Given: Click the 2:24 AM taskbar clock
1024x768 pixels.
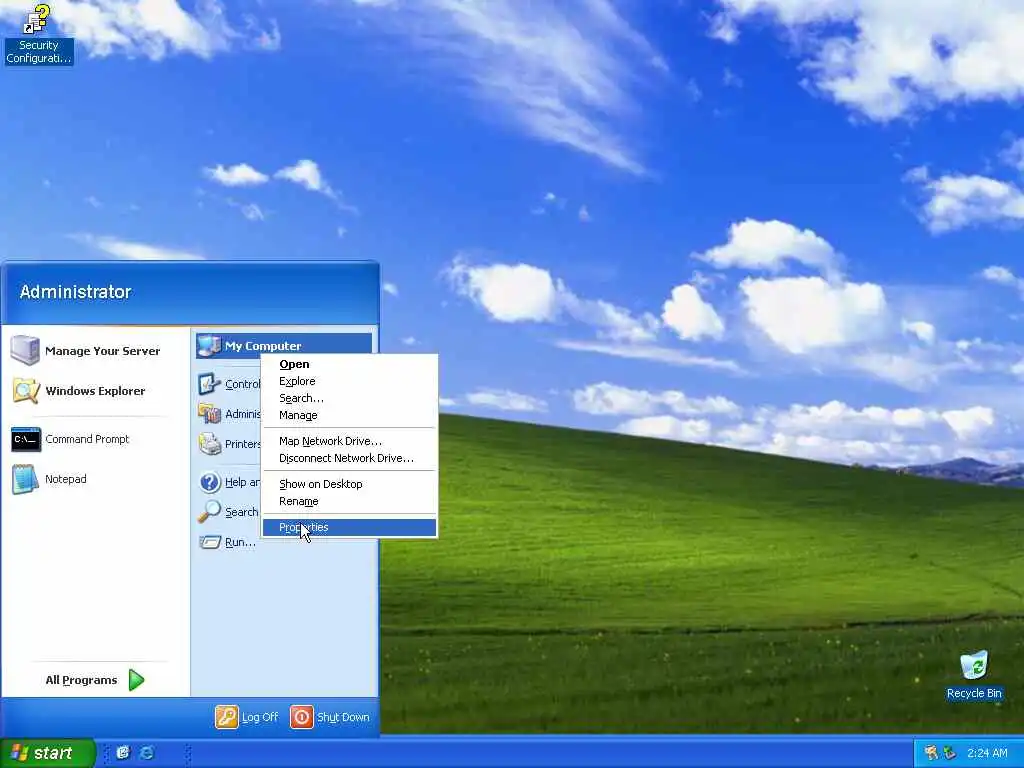Looking at the screenshot, I should [987, 753].
